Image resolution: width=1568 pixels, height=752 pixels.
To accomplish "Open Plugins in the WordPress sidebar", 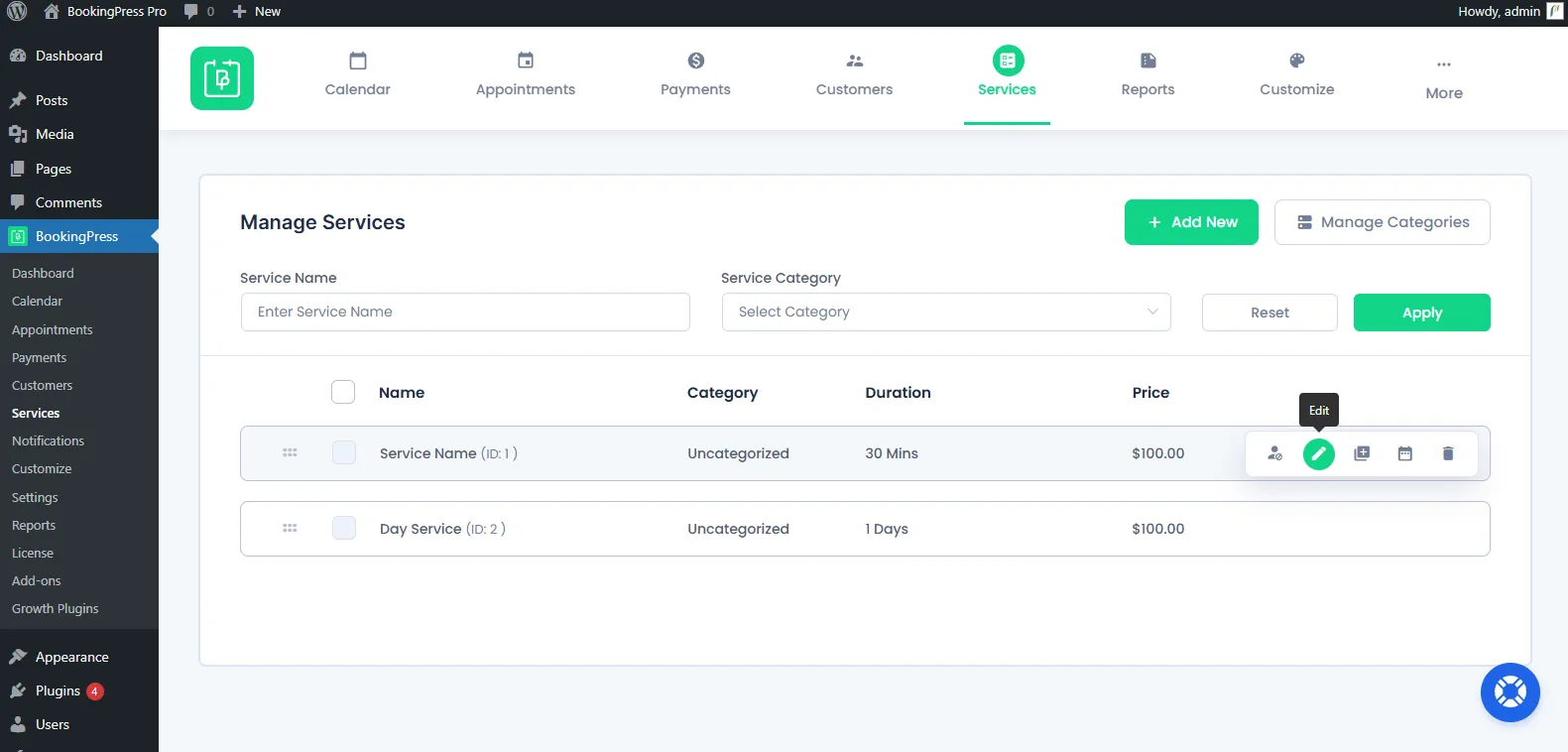I will point(79,690).
